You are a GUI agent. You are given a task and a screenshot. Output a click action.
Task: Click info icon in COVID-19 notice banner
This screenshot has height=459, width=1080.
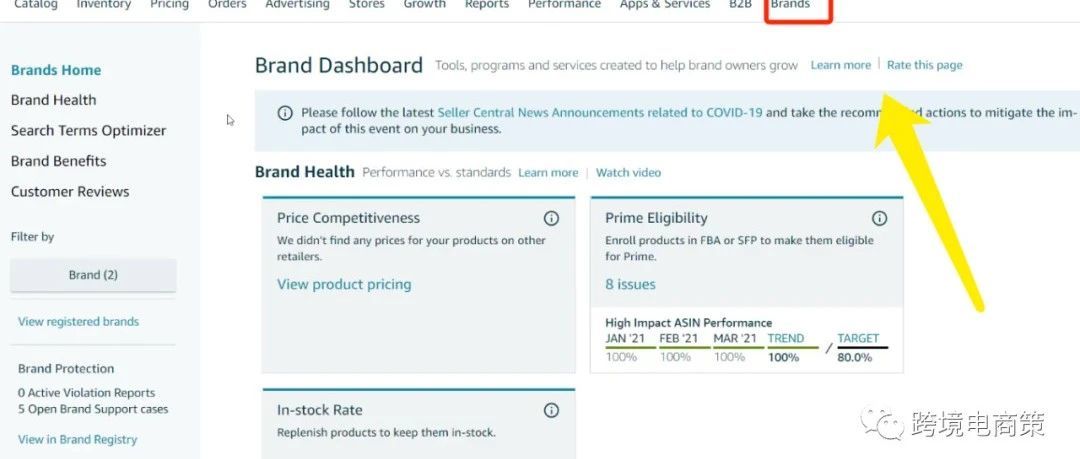tap(285, 113)
